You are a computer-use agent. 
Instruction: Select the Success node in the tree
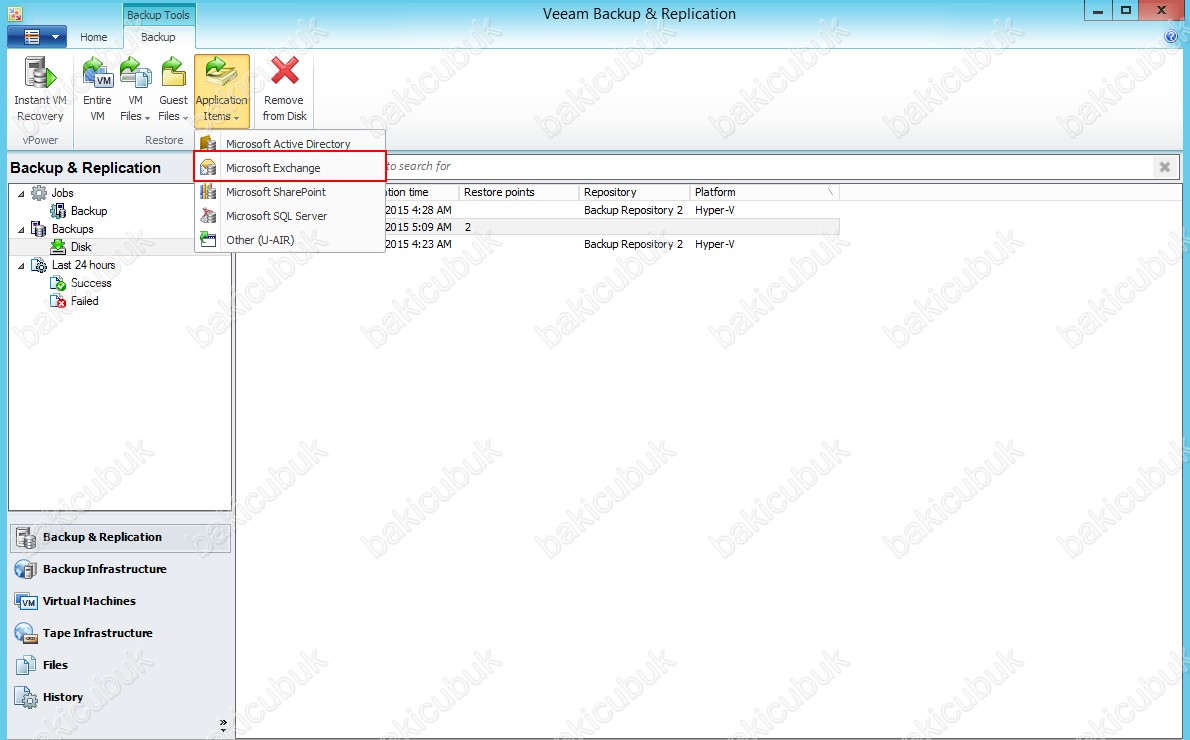coord(91,283)
